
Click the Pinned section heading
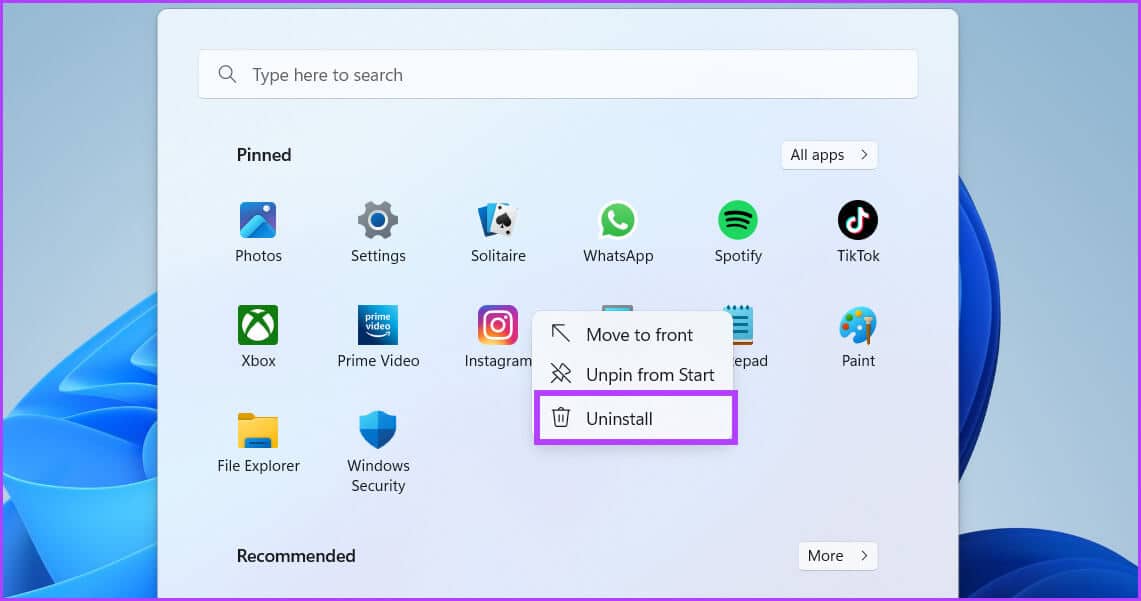click(263, 155)
